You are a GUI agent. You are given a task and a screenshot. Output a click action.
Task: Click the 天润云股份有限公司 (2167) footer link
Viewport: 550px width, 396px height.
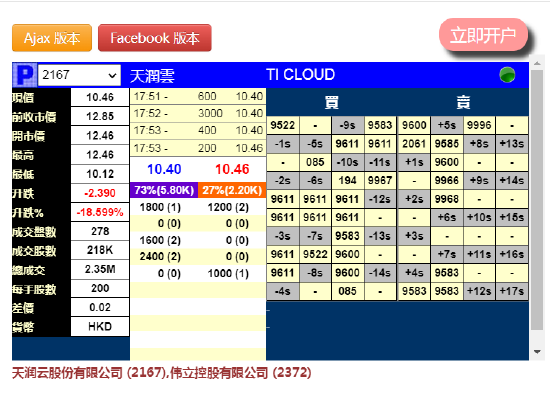89,373
